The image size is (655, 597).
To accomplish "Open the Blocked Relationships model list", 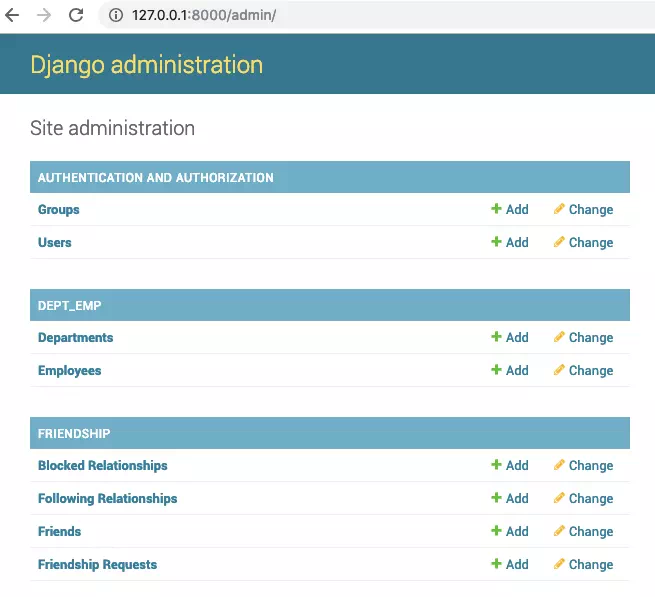I will click(103, 465).
